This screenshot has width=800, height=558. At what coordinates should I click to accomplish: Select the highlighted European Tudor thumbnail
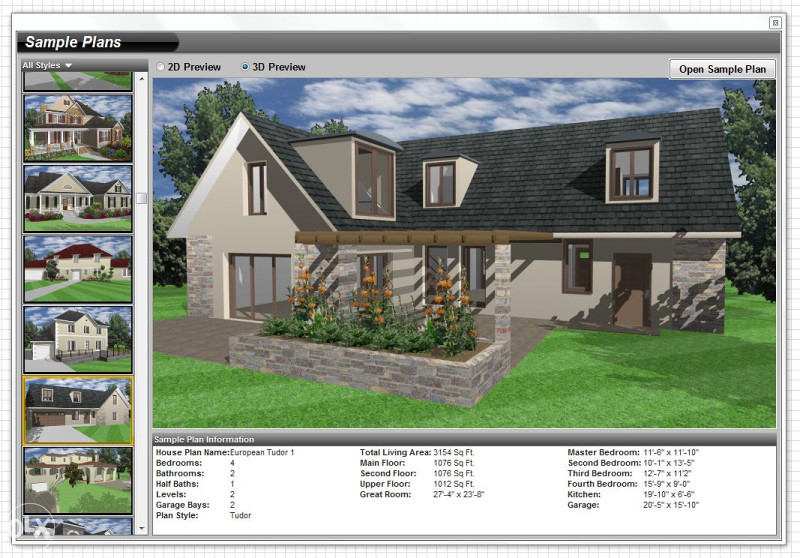78,410
